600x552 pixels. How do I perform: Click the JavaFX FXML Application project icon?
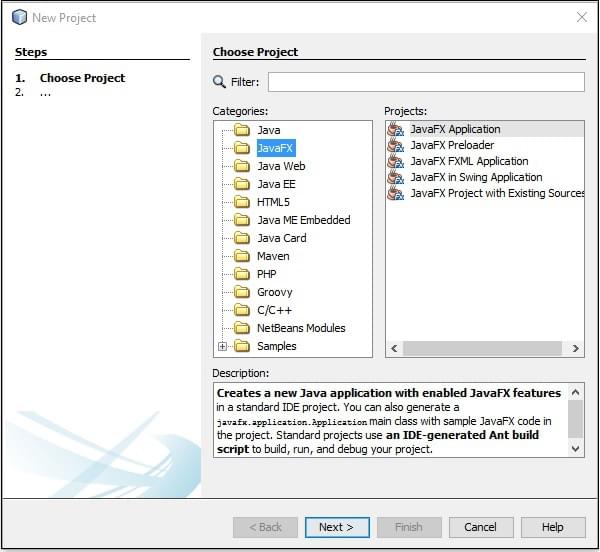click(396, 161)
